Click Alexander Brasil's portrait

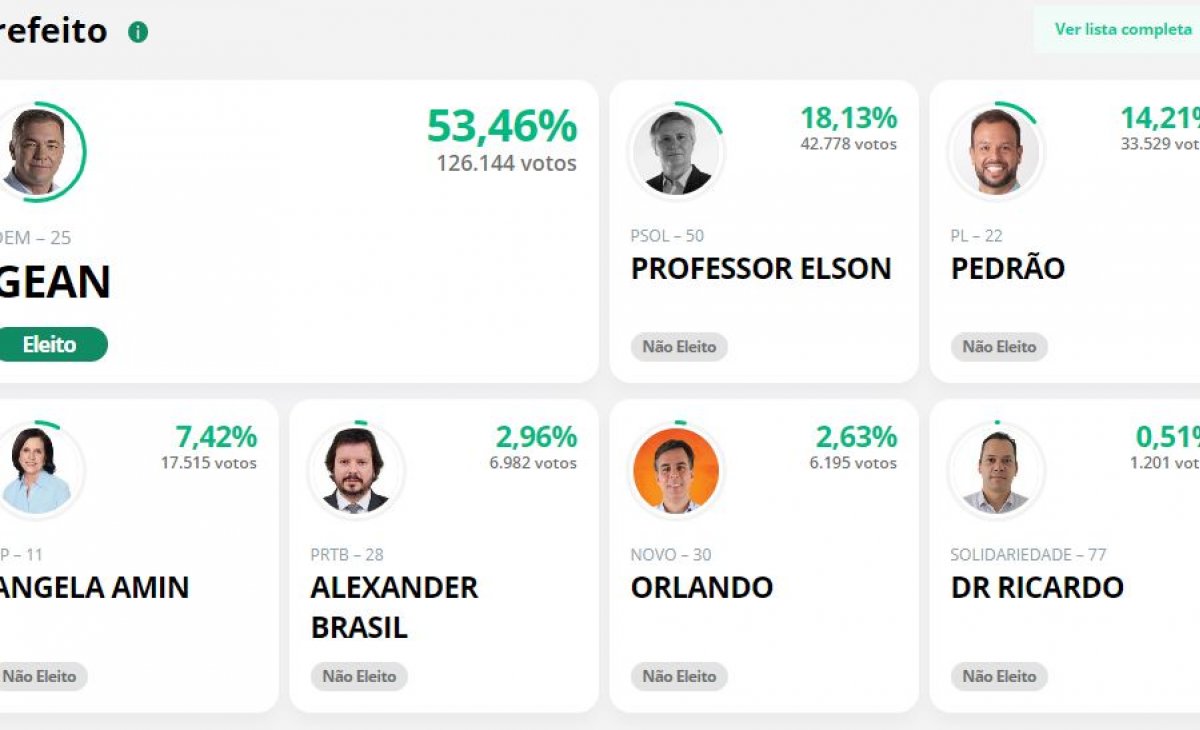356,470
